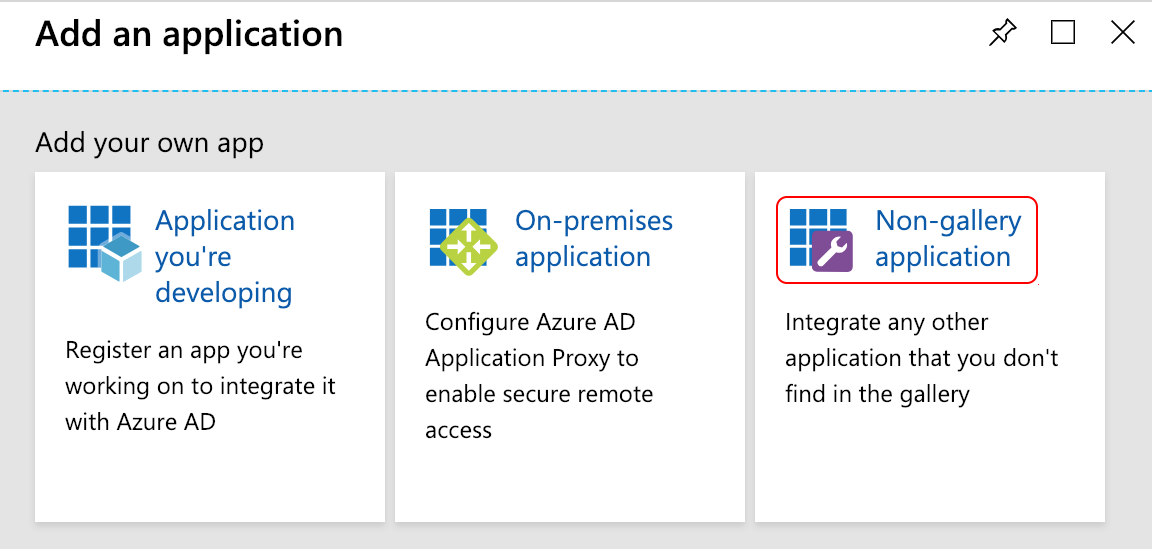Maximize the Add an application blade
The image size is (1152, 549).
click(1062, 33)
